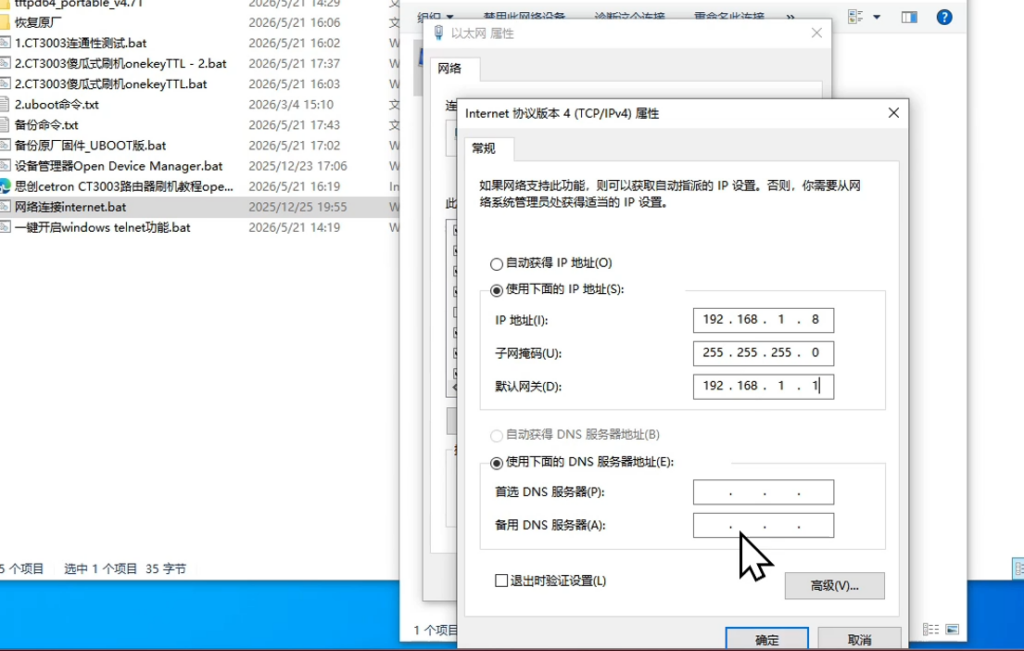Select 使用下面的 IP 地址 radio option
The image size is (1024, 651).
(496, 290)
